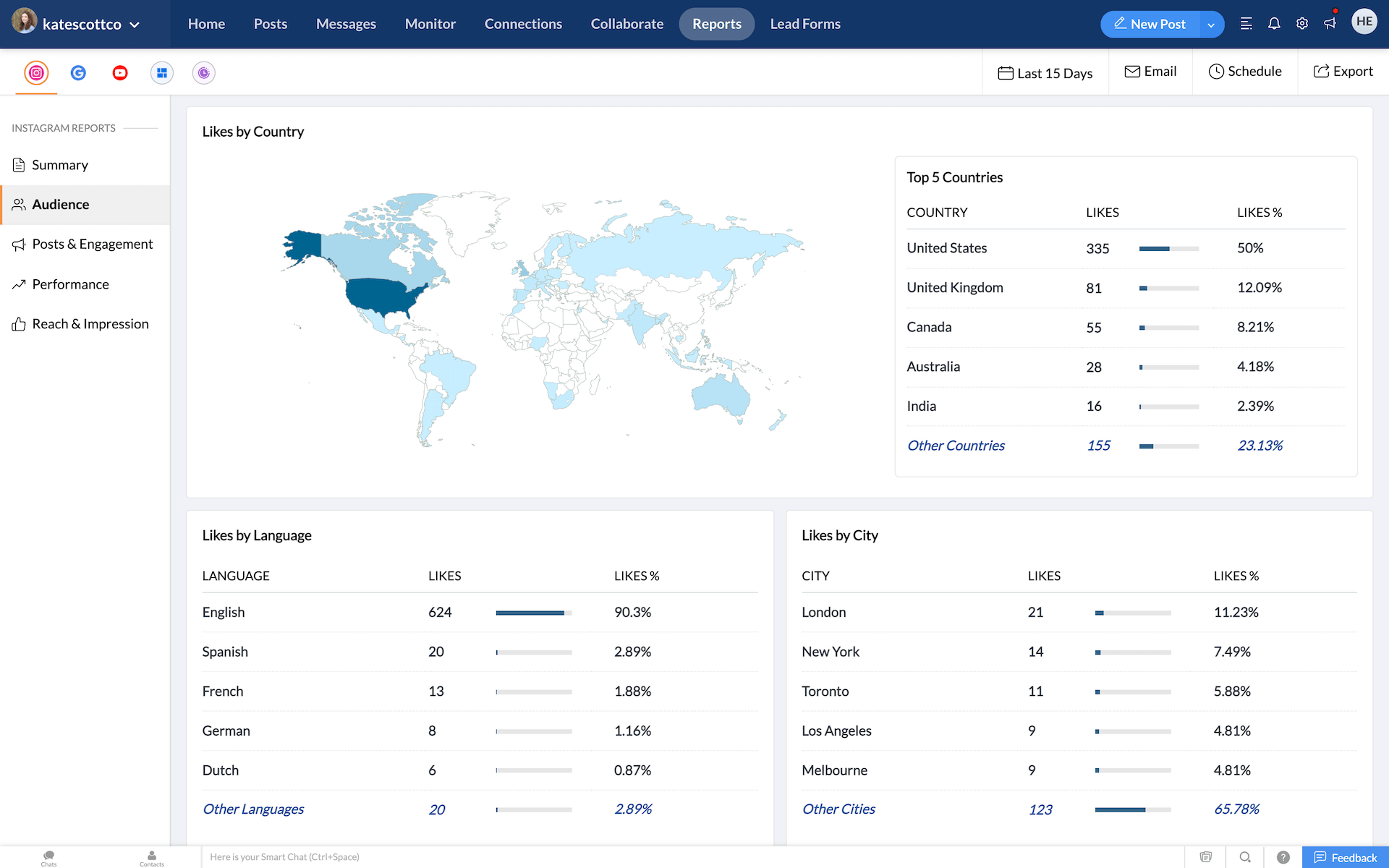
Task: Select the Instagram channel icon
Action: tap(36, 72)
